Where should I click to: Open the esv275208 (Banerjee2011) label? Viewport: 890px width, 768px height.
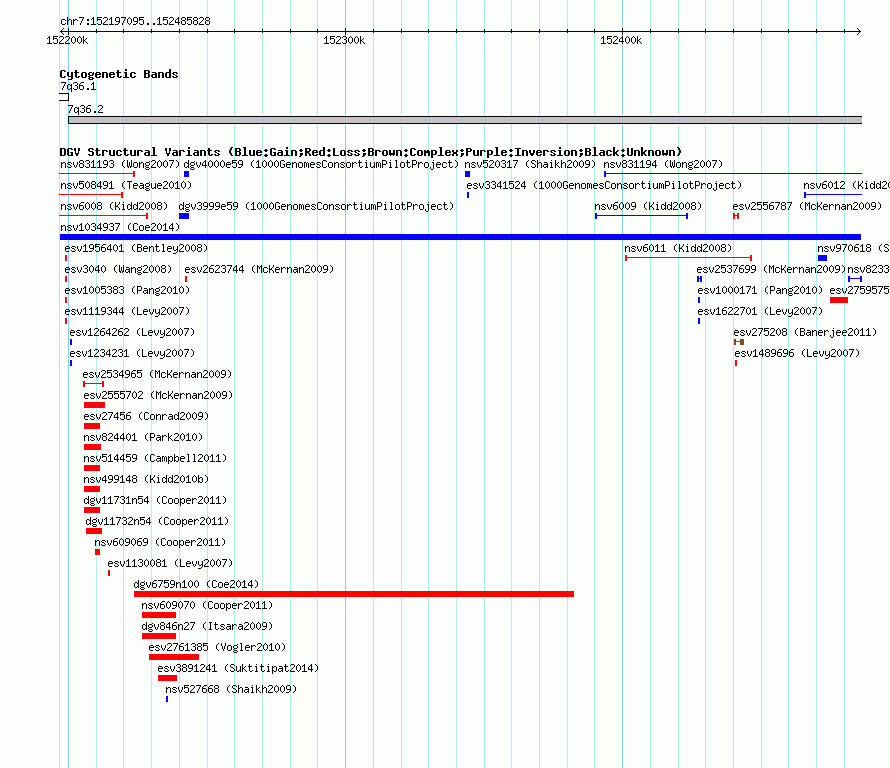click(805, 332)
